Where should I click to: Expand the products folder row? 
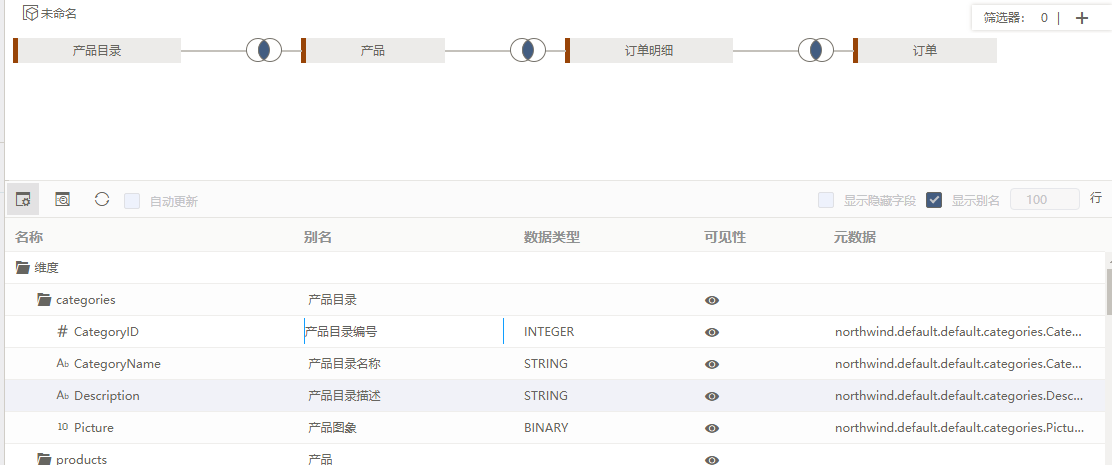[x=45, y=459]
